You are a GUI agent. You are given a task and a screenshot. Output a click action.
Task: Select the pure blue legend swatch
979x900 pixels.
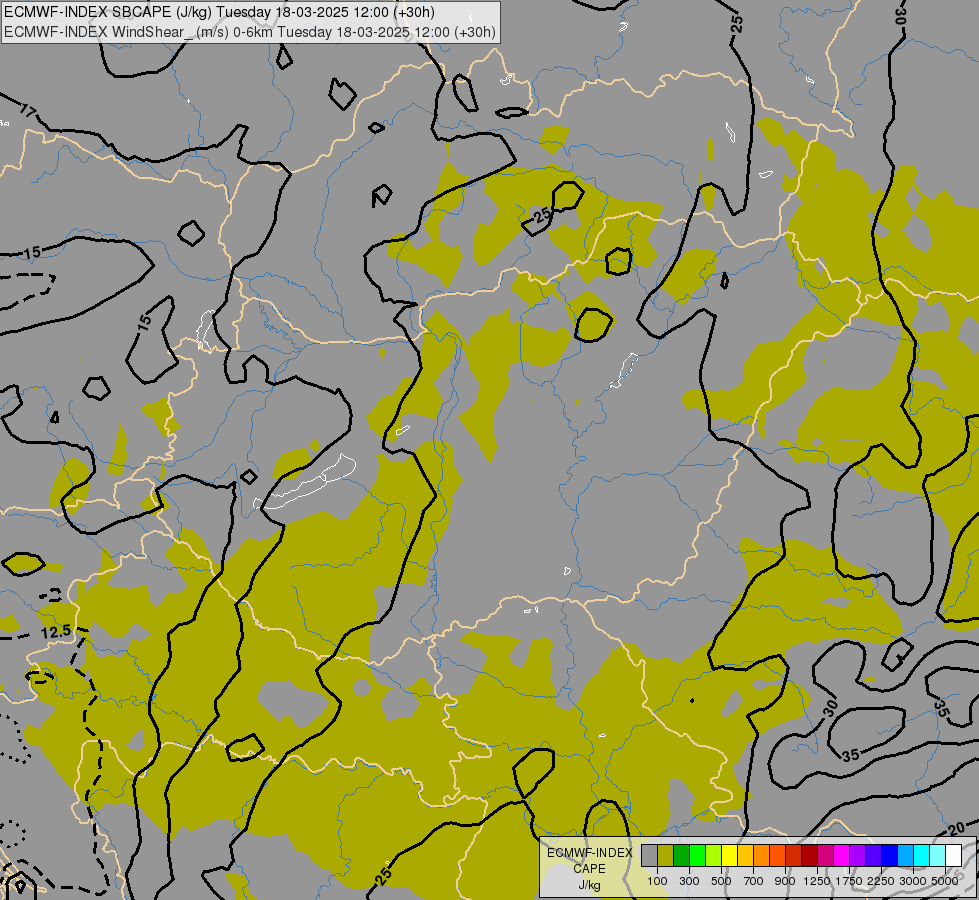890,855
